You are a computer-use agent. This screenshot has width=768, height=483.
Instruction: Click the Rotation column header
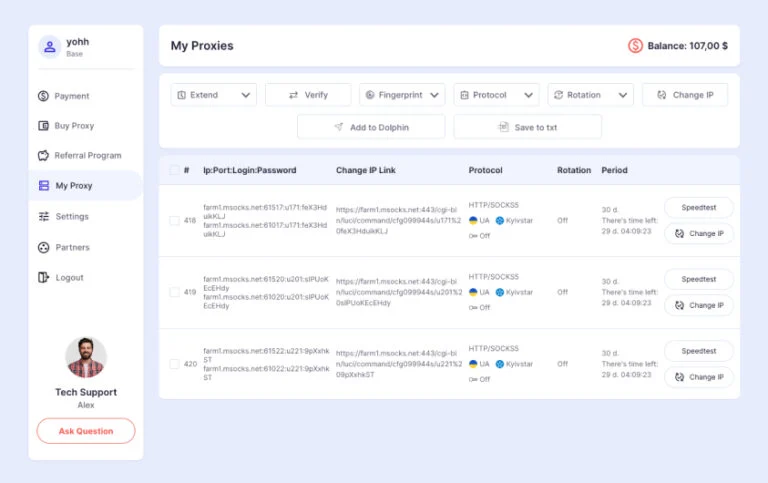tap(574, 170)
